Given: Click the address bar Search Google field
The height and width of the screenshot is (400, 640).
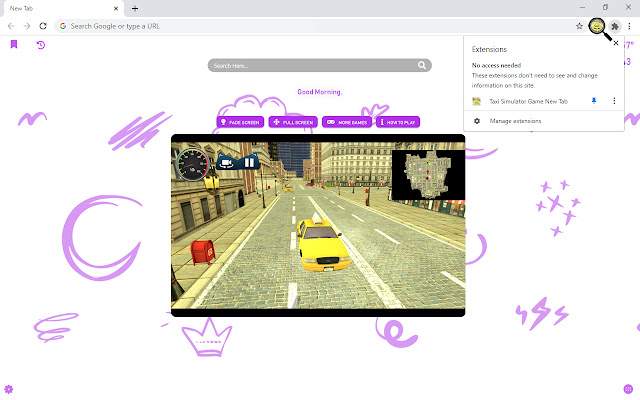Looking at the screenshot, I should (x=320, y=26).
